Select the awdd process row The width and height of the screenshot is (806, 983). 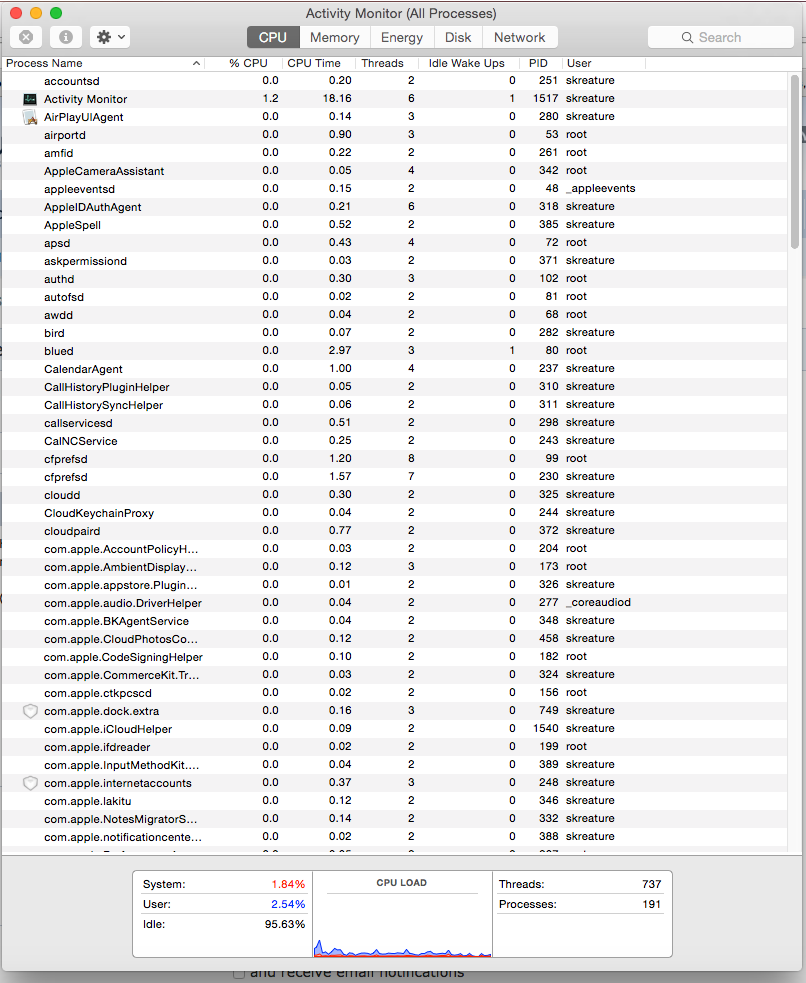click(x=395, y=315)
